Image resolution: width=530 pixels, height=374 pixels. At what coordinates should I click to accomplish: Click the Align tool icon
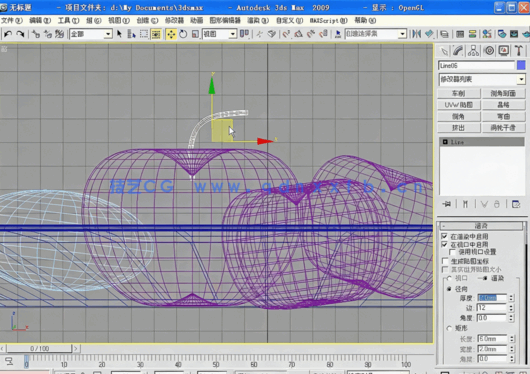point(429,34)
